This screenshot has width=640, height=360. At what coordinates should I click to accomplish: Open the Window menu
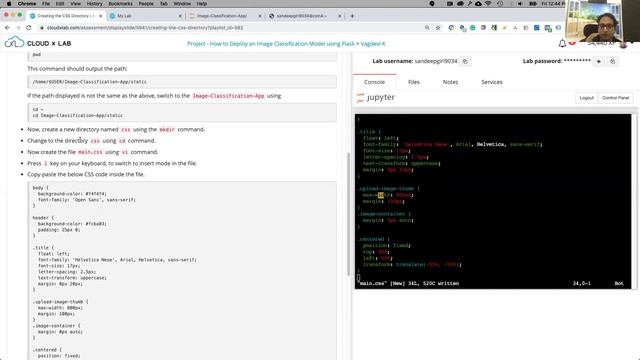click(x=182, y=4)
